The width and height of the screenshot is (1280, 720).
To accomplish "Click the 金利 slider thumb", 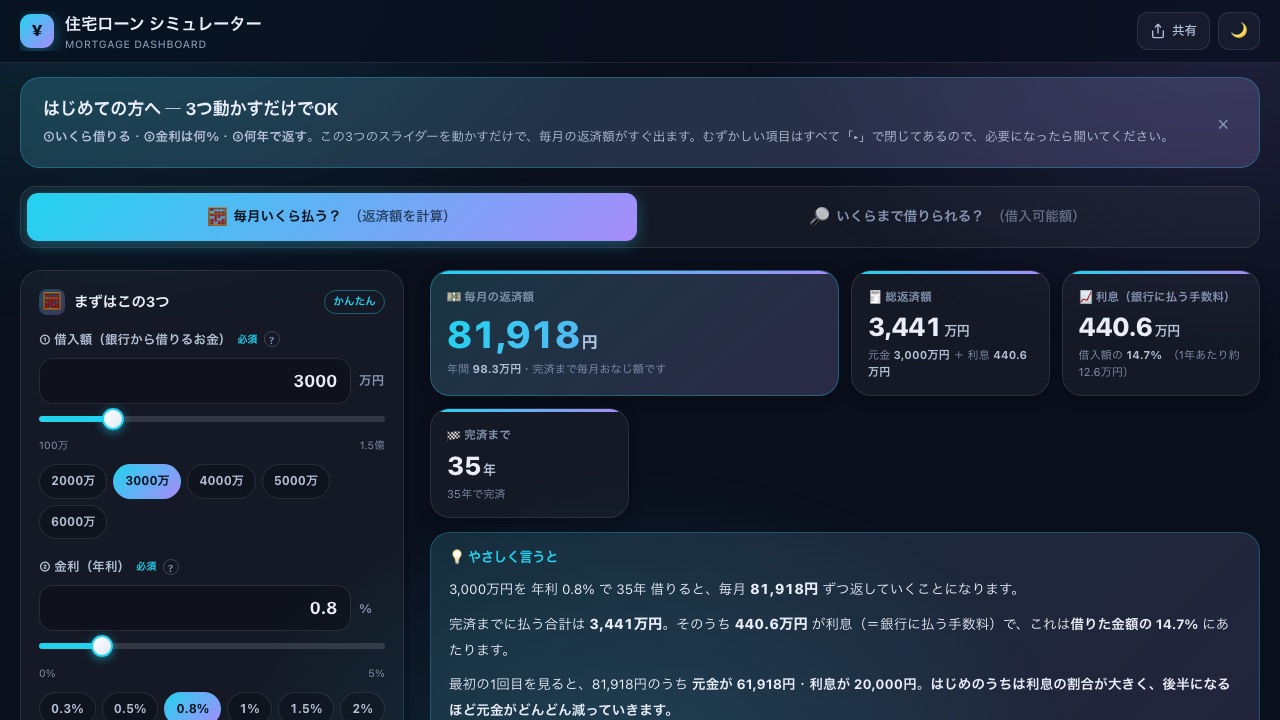I will [102, 646].
